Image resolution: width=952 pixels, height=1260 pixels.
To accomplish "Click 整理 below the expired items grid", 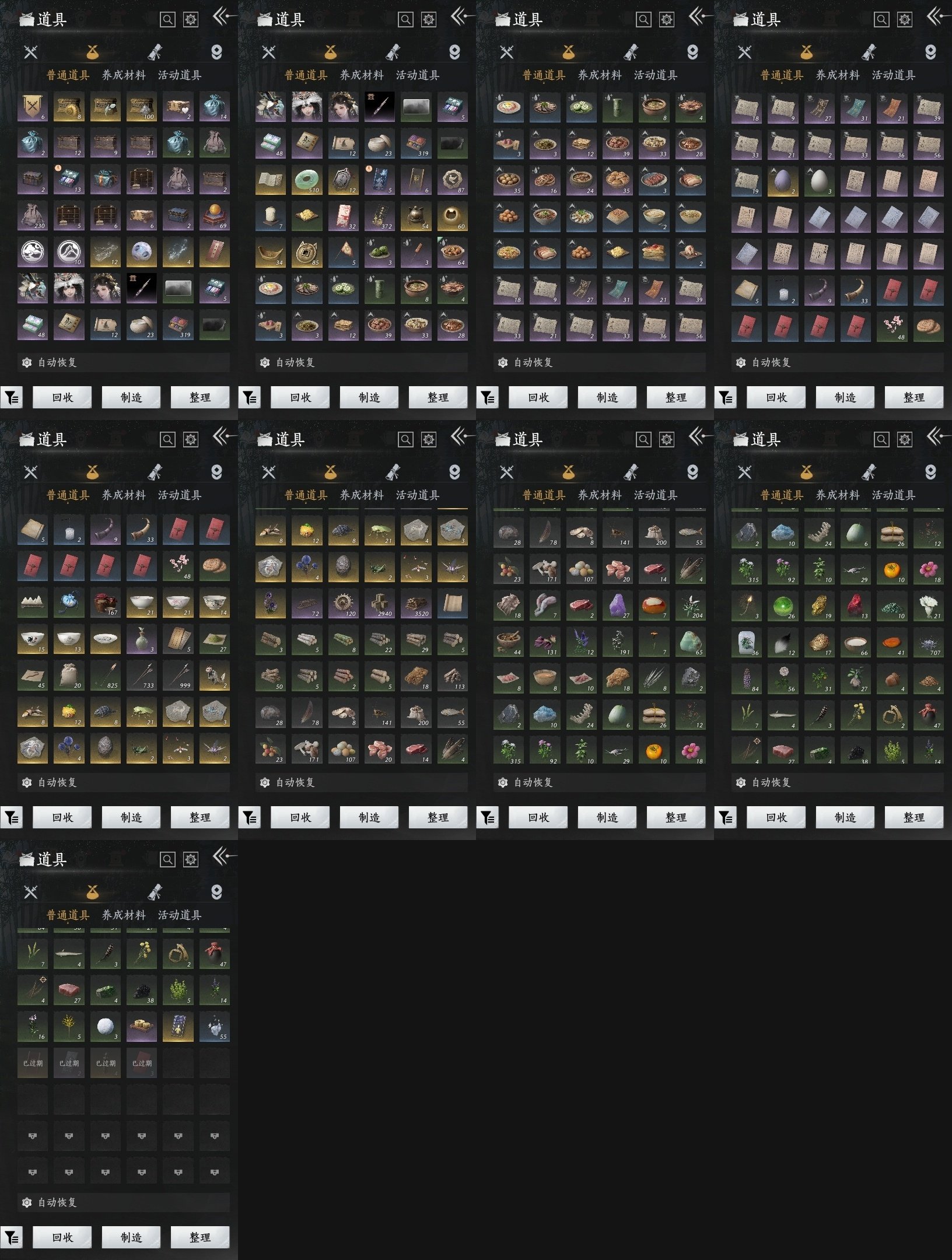I will [199, 1237].
